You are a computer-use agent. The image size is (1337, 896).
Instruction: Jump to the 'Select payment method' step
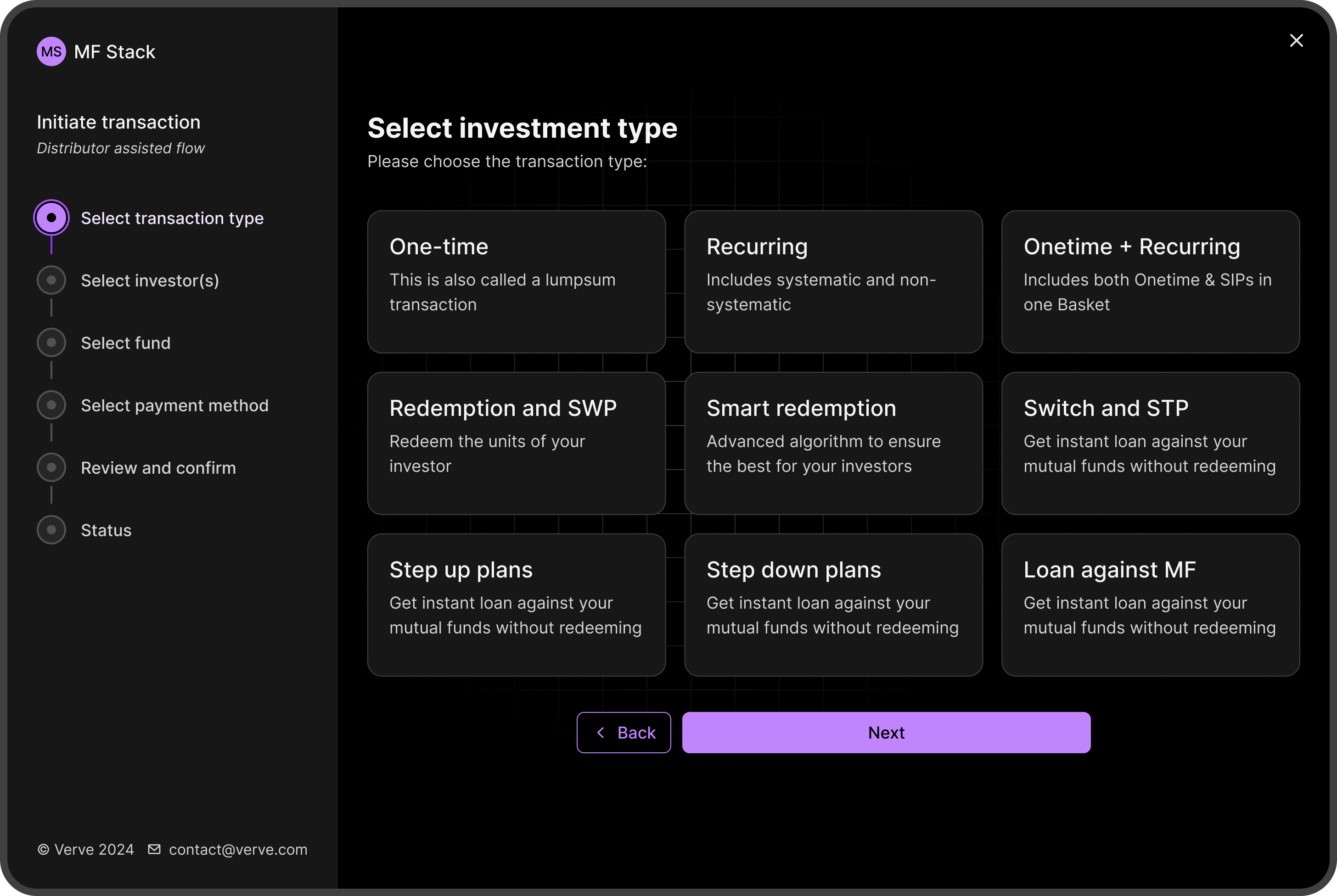(x=51, y=404)
